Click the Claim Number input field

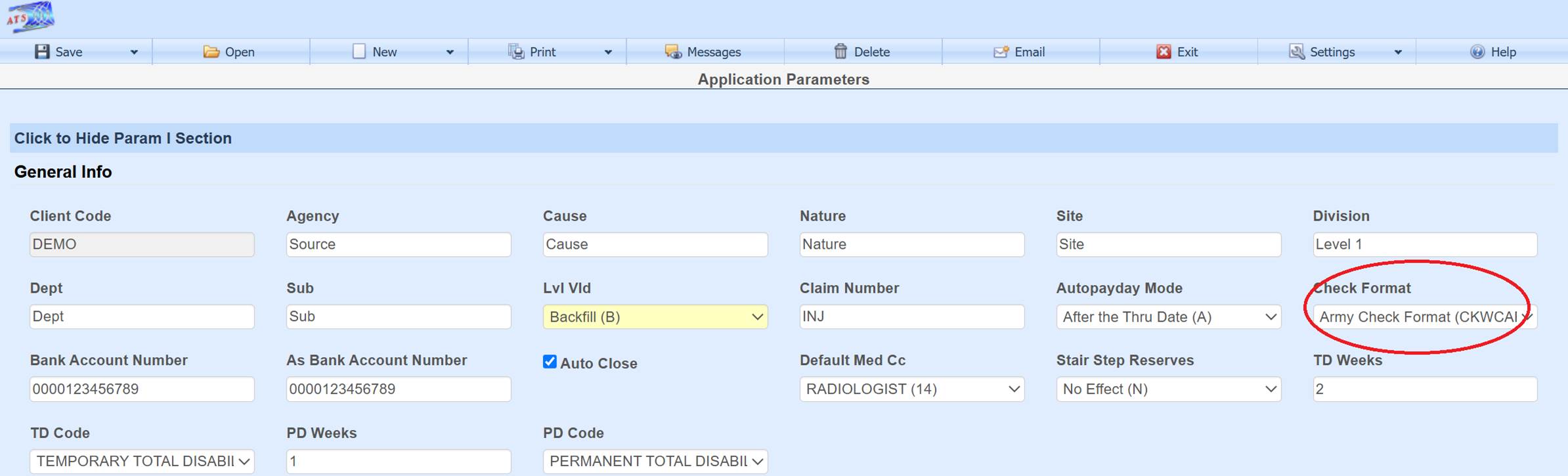tap(911, 316)
